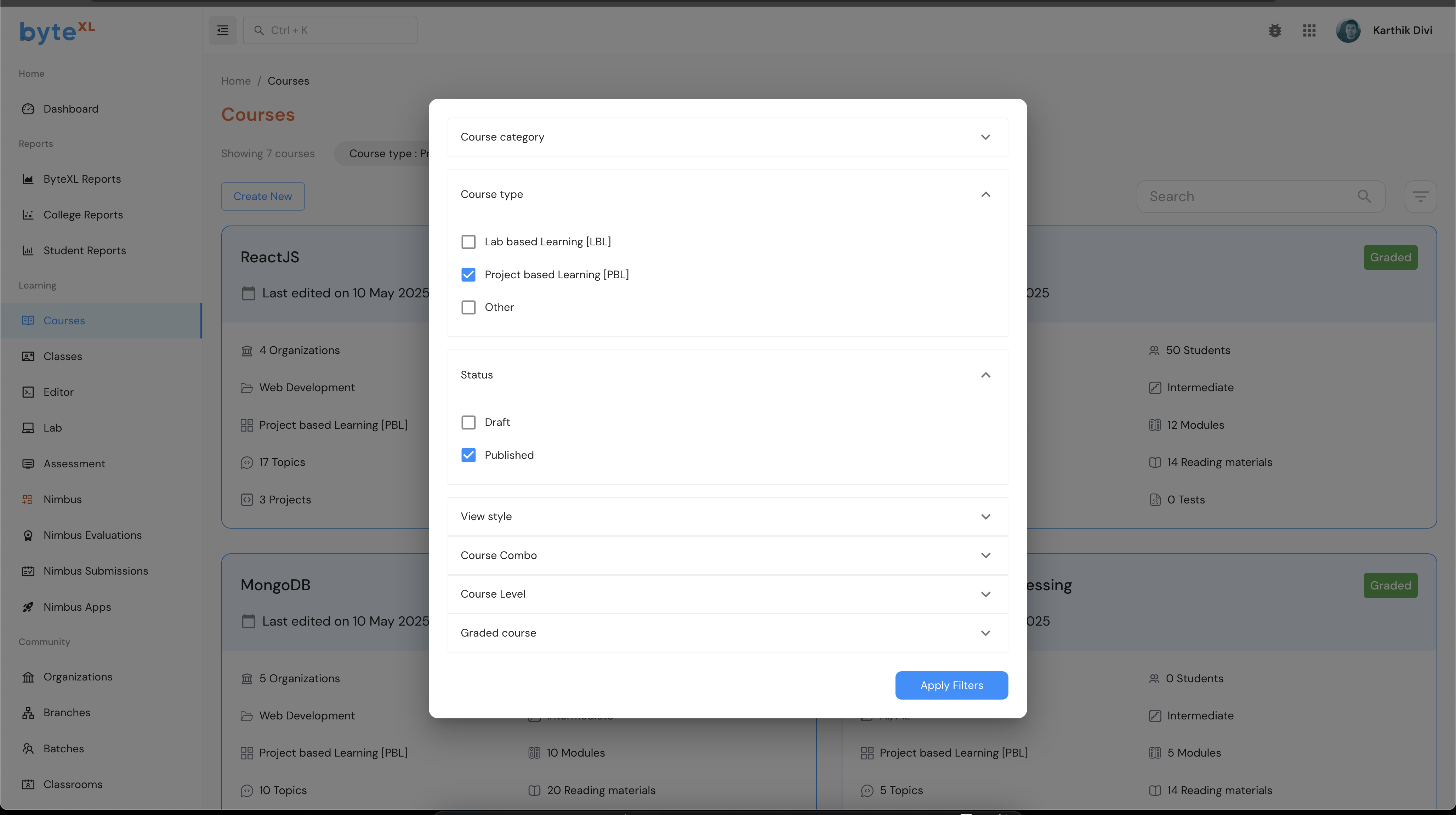
Task: Click the filter icon beside Search
Action: click(x=1420, y=197)
